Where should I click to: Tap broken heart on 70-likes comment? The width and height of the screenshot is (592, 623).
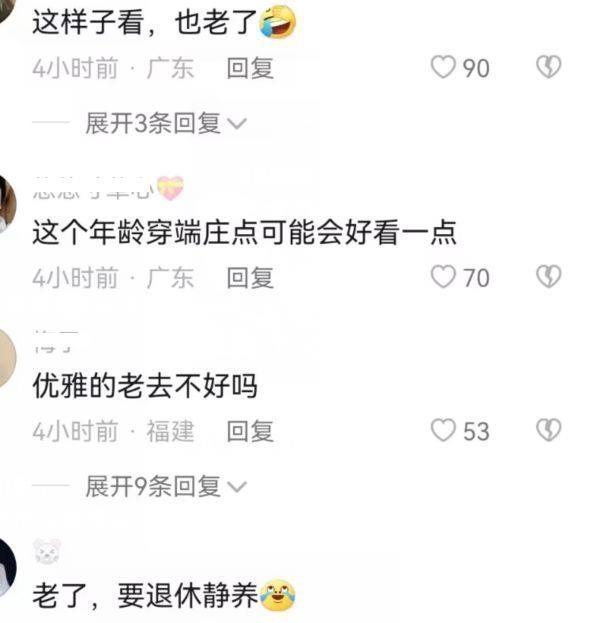coord(549,276)
